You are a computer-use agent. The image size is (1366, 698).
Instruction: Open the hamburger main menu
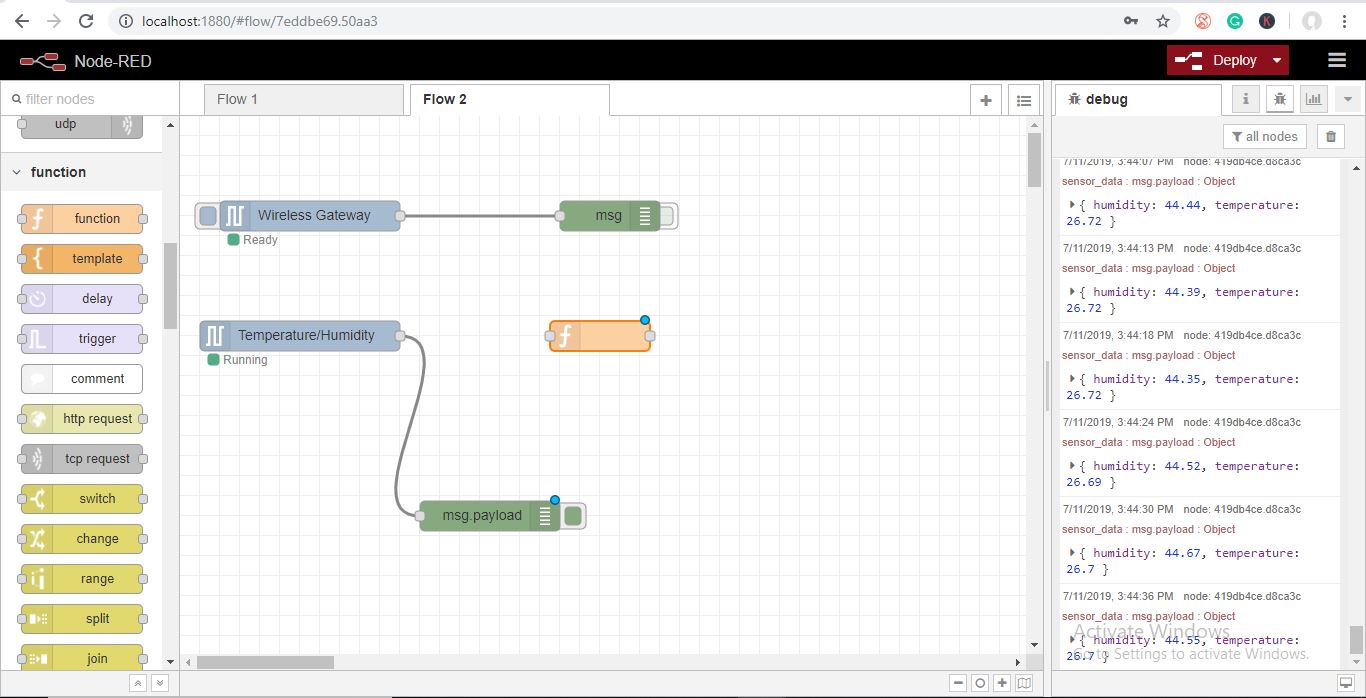[x=1337, y=60]
